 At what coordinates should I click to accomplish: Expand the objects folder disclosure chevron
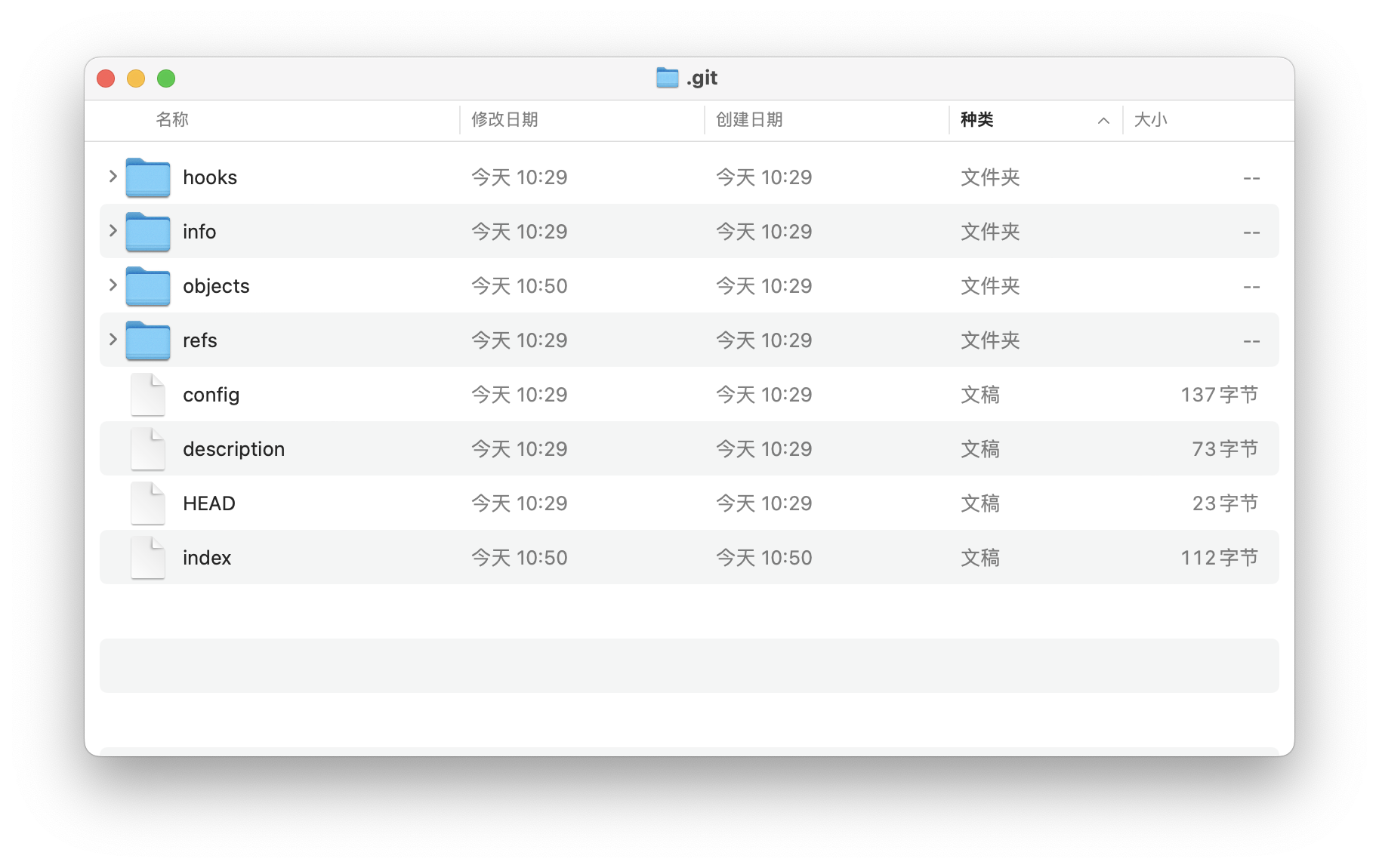113,285
